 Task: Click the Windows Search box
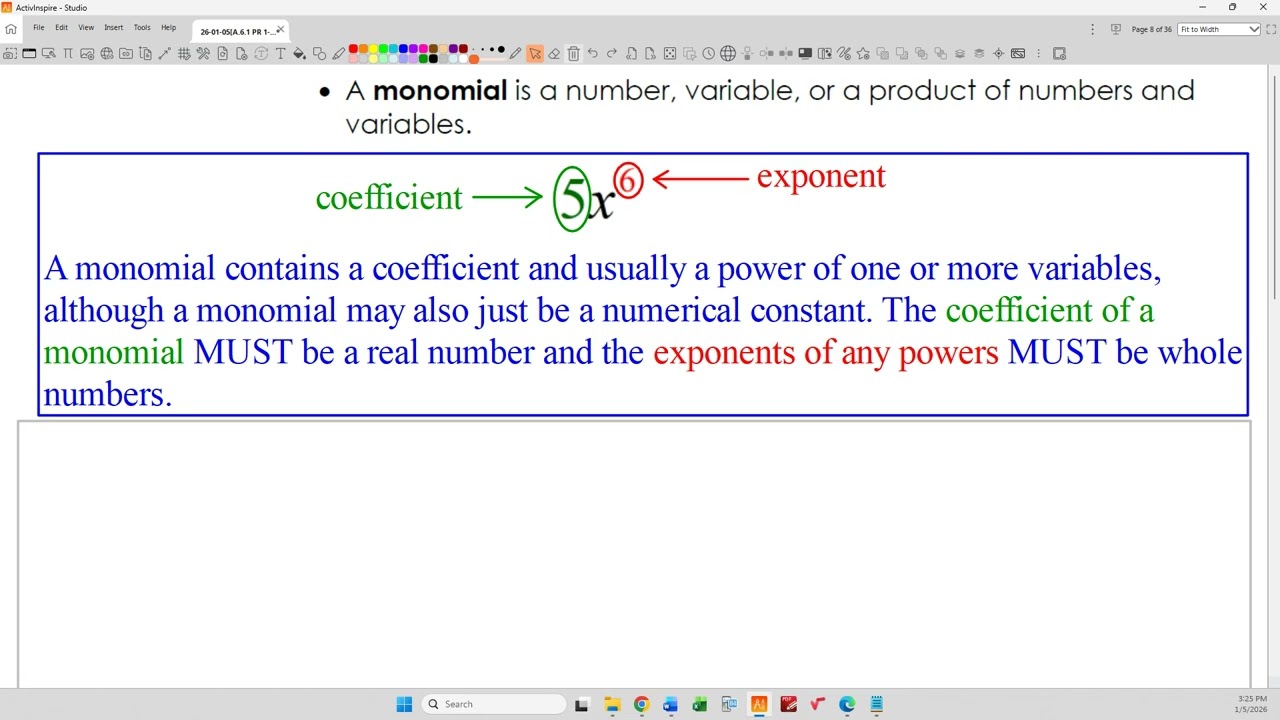[494, 704]
